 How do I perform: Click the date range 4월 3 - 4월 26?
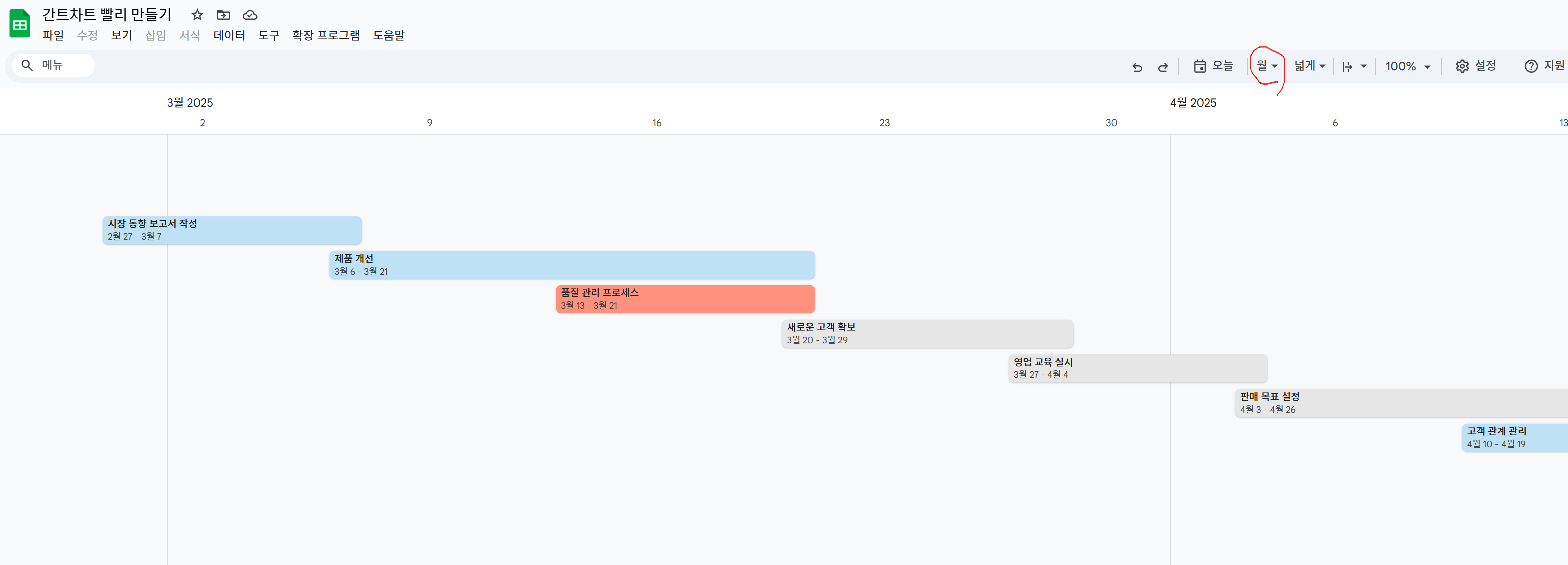pos(1268,409)
